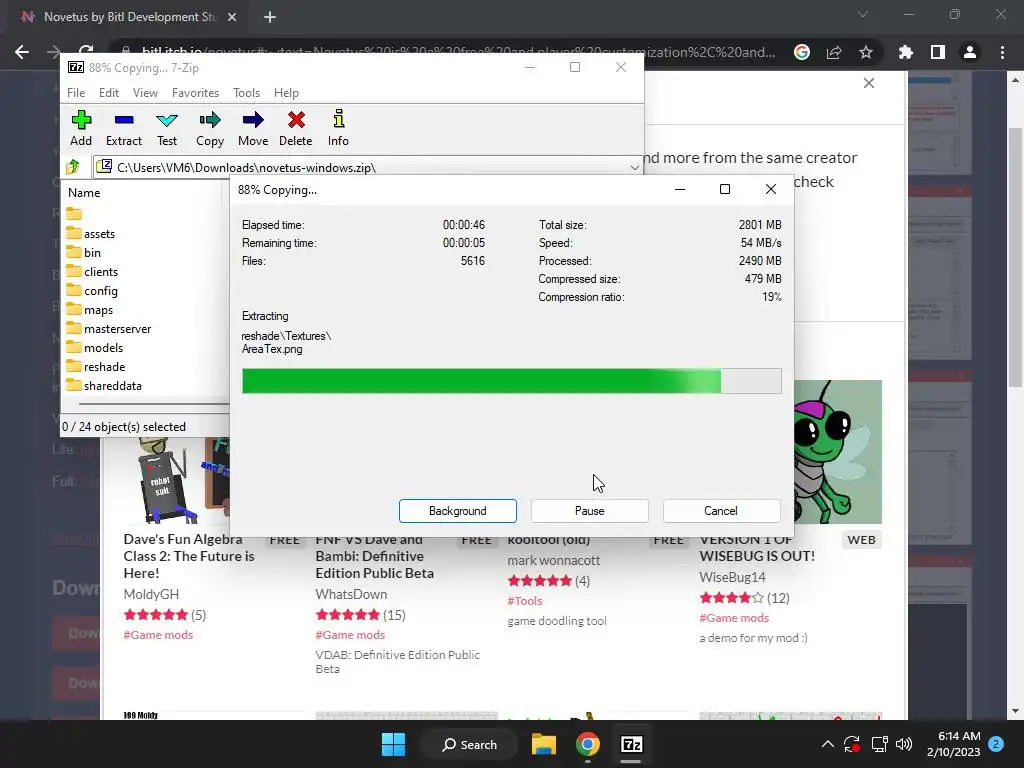The width and height of the screenshot is (1024, 768).
Task: Open the Chrome extensions puzzle icon
Action: 906,52
